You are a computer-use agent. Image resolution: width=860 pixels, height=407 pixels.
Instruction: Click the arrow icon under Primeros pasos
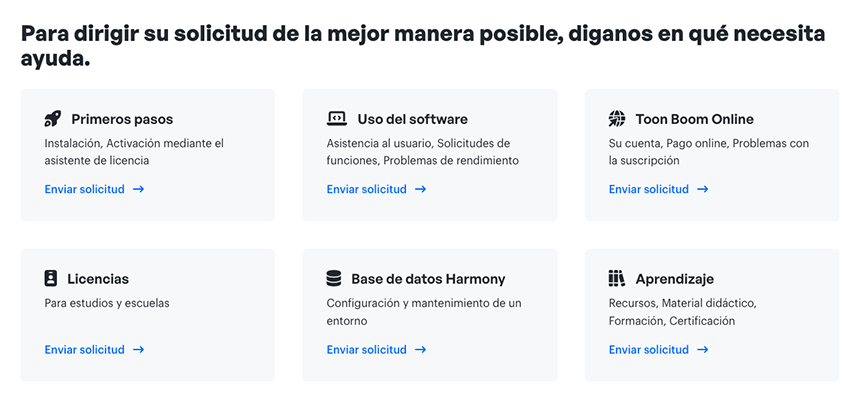point(138,189)
